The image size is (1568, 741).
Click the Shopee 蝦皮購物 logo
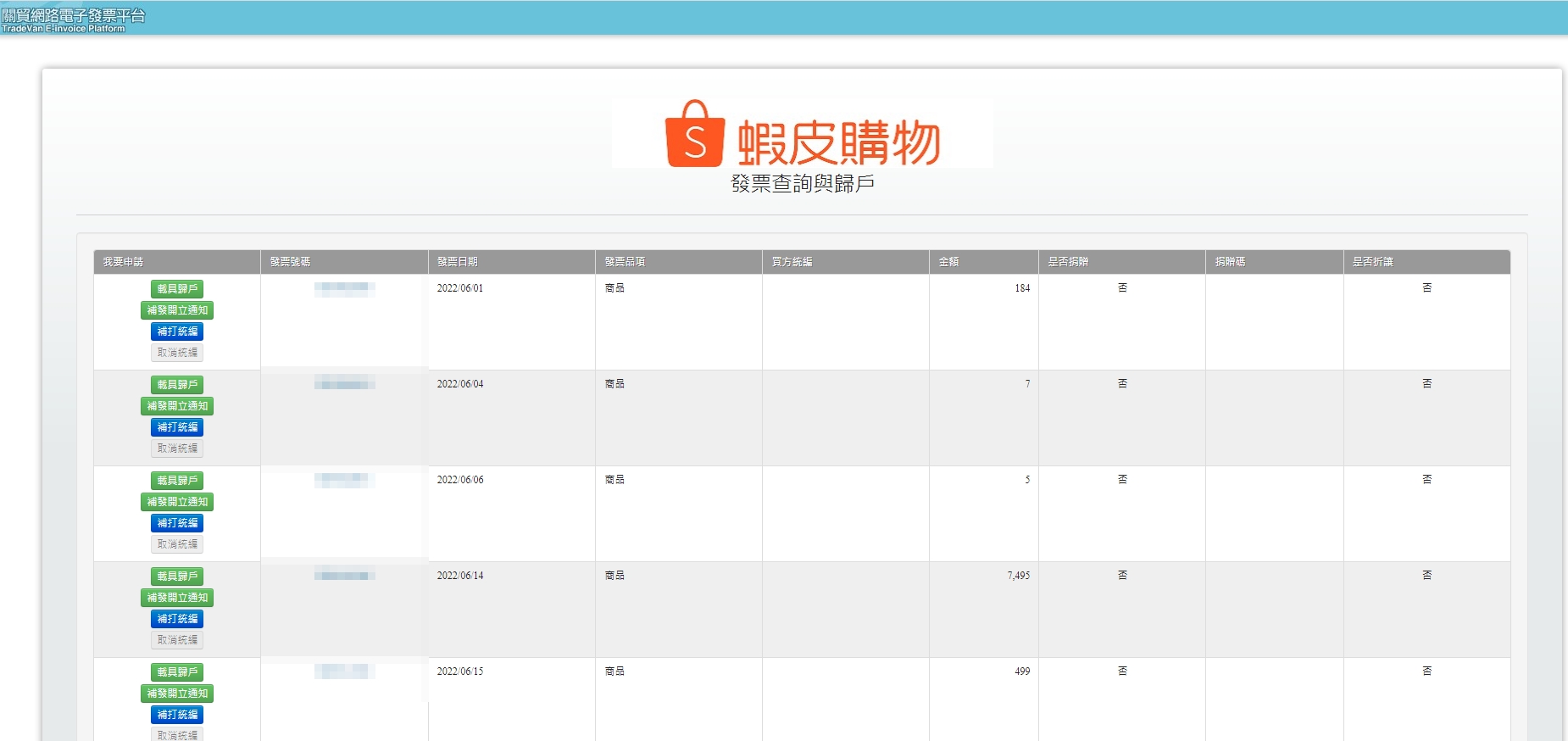point(802,134)
